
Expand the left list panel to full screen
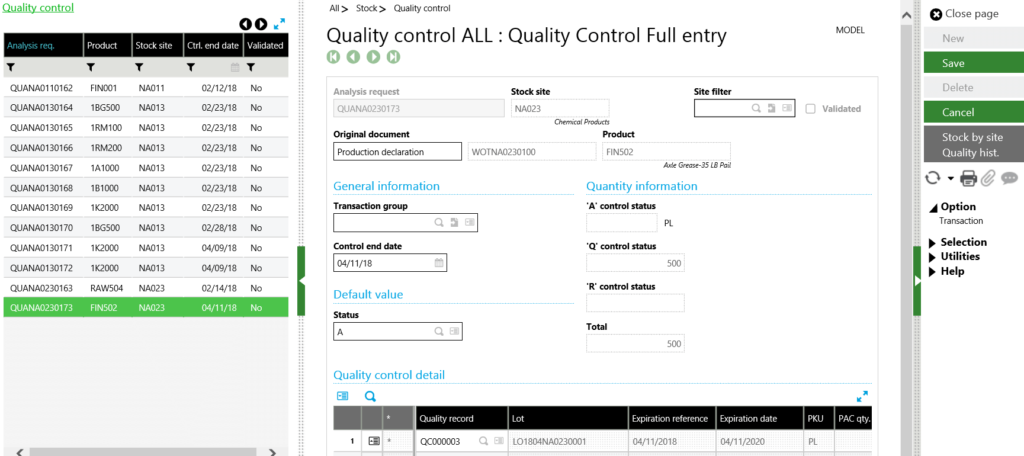280,24
